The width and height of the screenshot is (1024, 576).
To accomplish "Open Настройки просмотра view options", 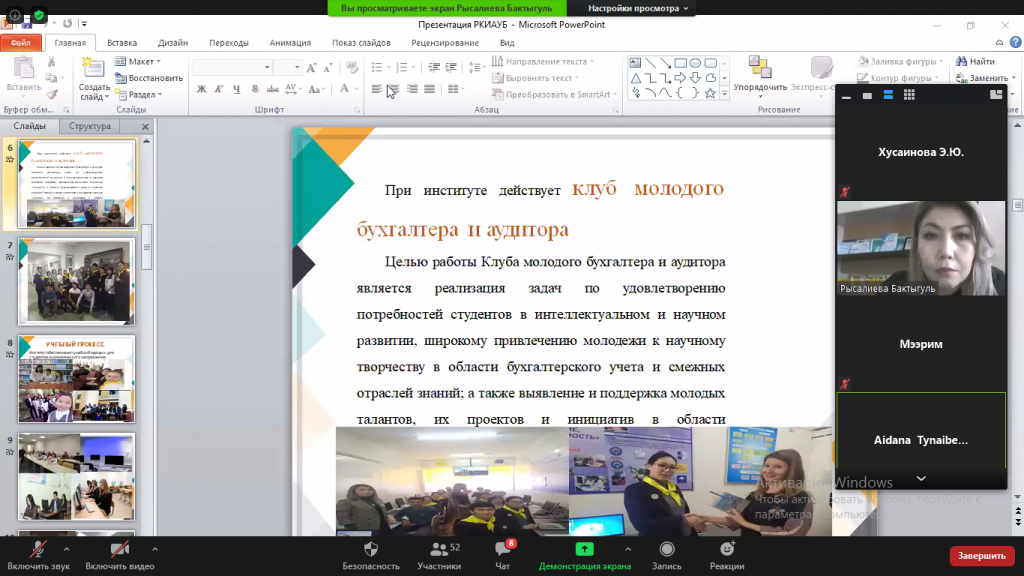I will (x=638, y=8).
